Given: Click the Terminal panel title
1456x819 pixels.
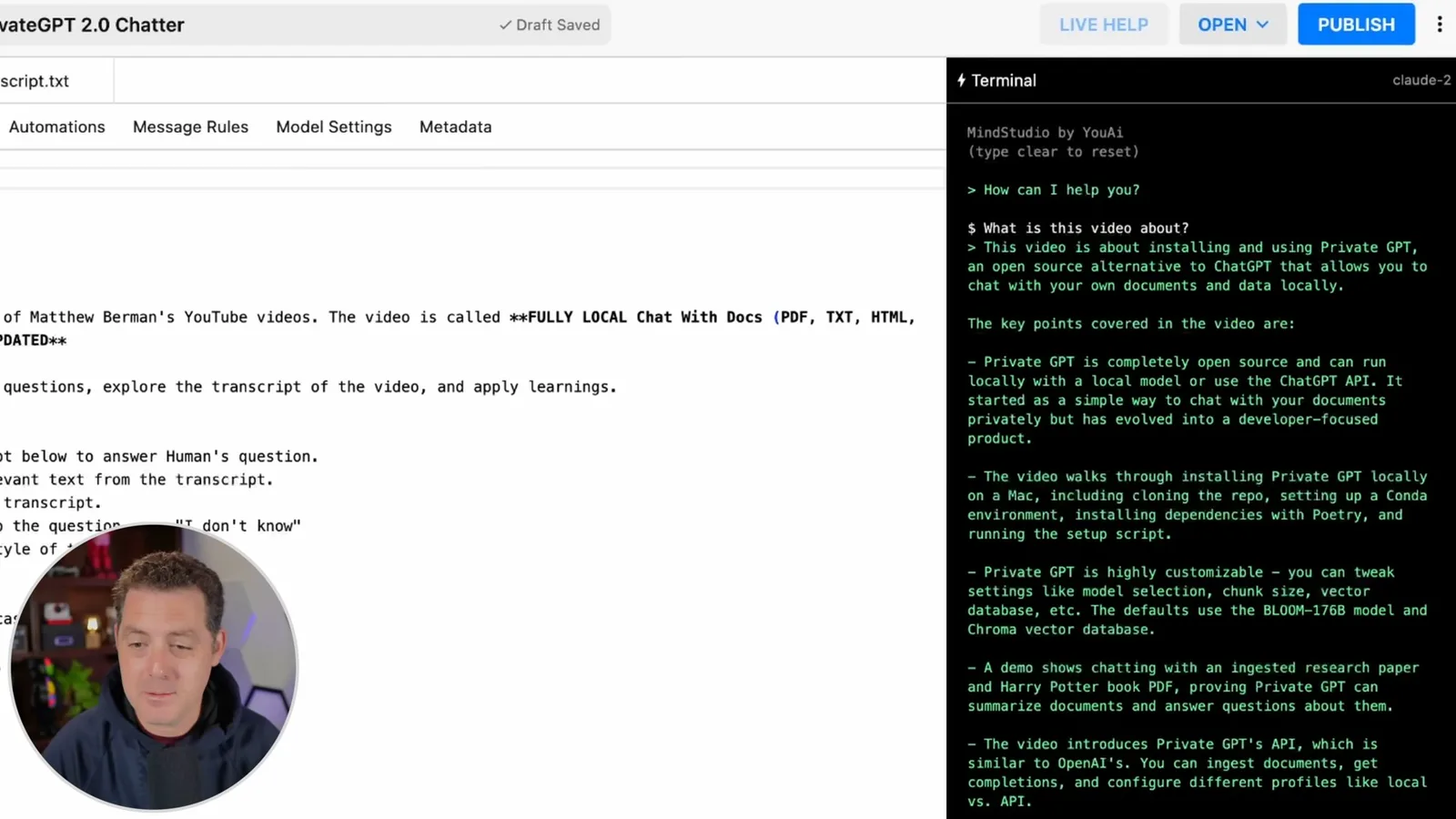Looking at the screenshot, I should [1003, 80].
